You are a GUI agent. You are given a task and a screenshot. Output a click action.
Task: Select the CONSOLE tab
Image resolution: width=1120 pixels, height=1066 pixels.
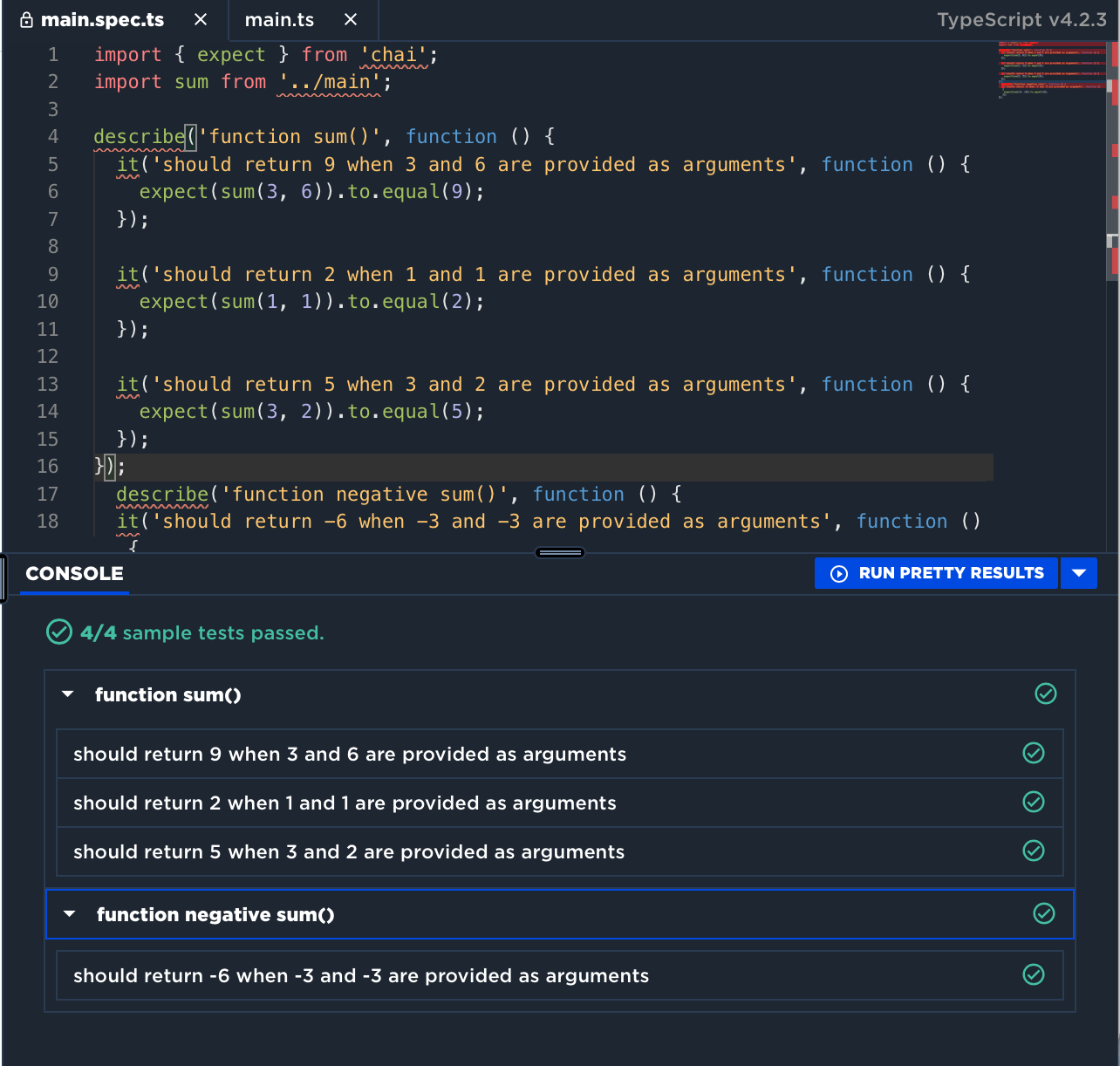[73, 573]
